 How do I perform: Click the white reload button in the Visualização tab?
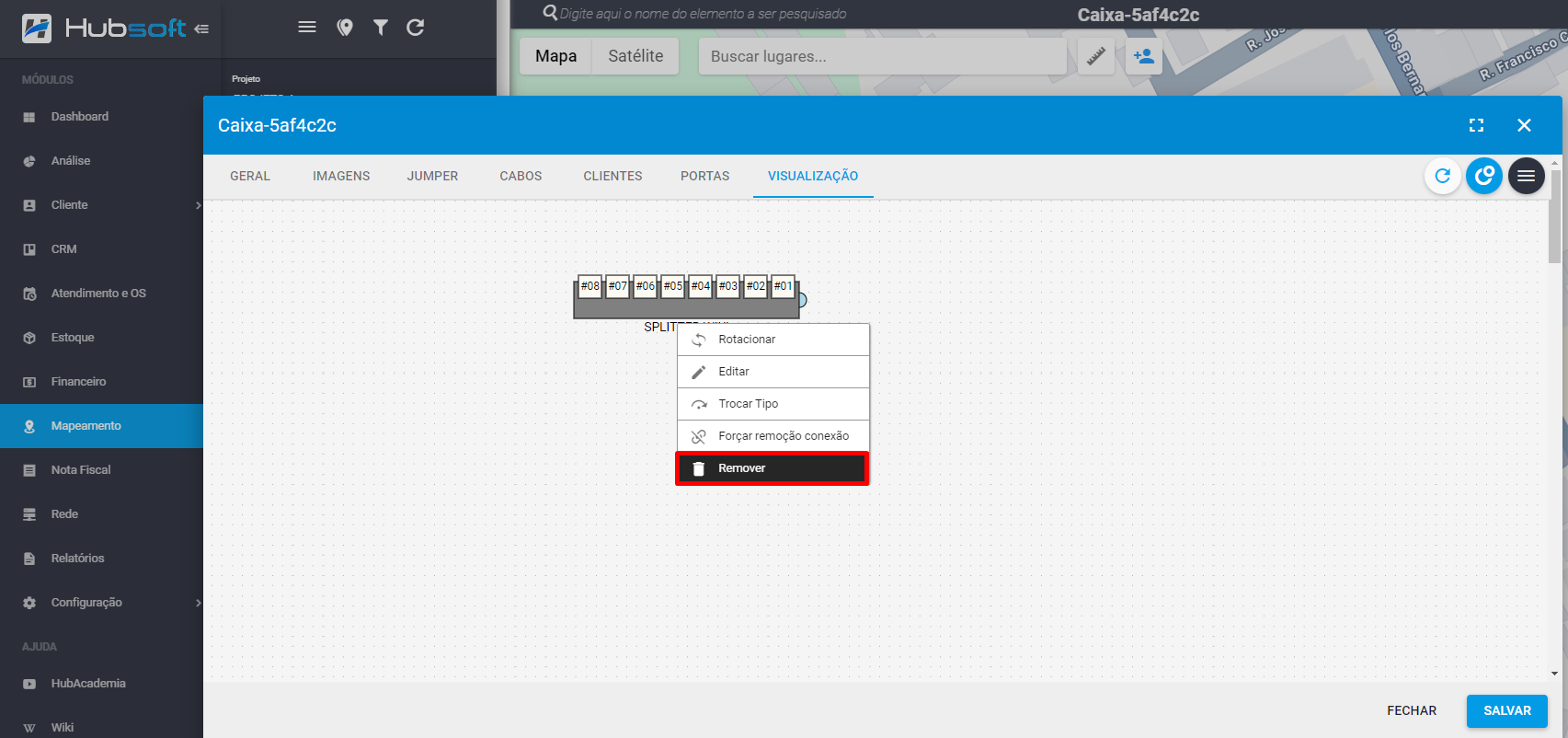pos(1442,176)
